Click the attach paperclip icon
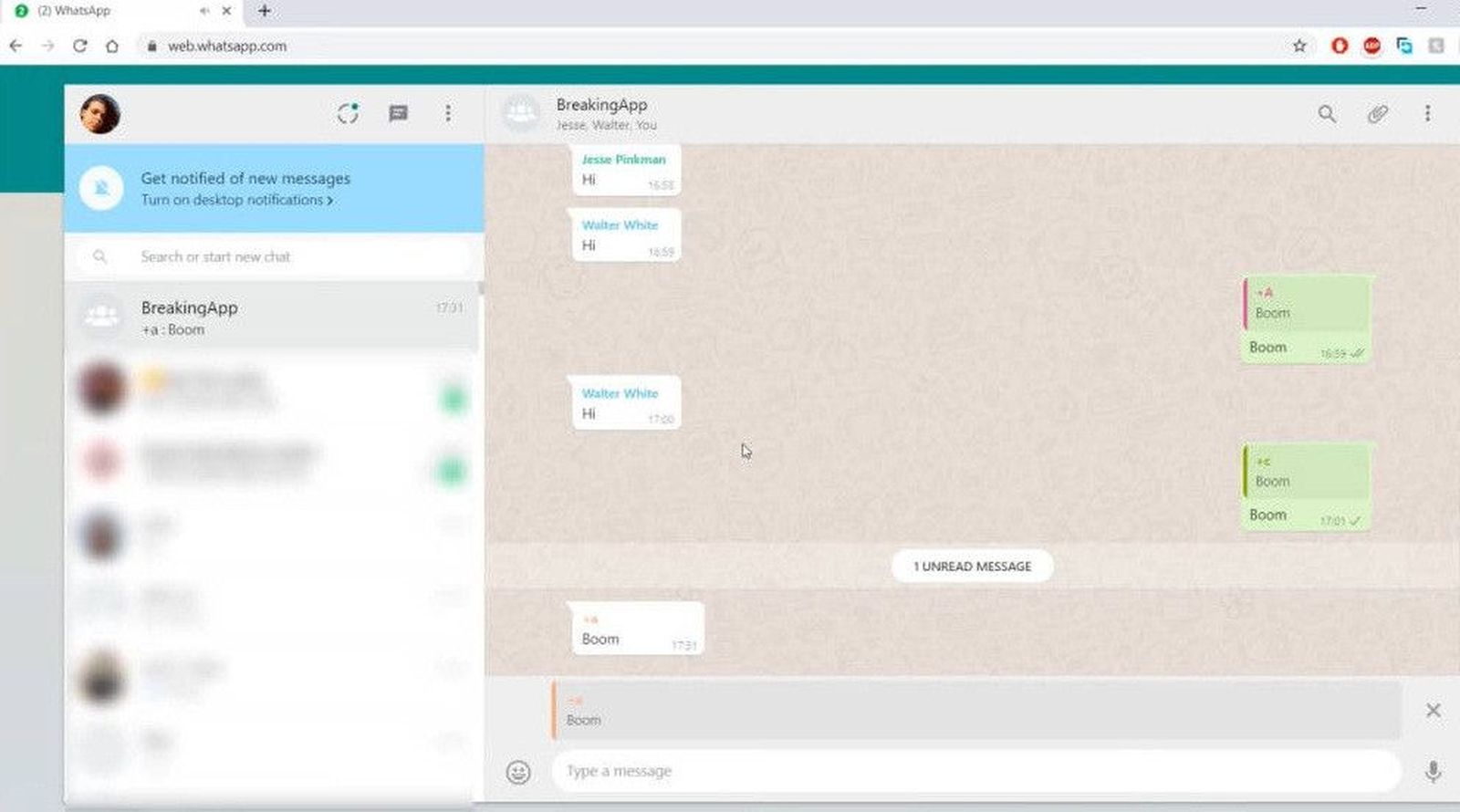The height and width of the screenshot is (812, 1460). [x=1377, y=114]
